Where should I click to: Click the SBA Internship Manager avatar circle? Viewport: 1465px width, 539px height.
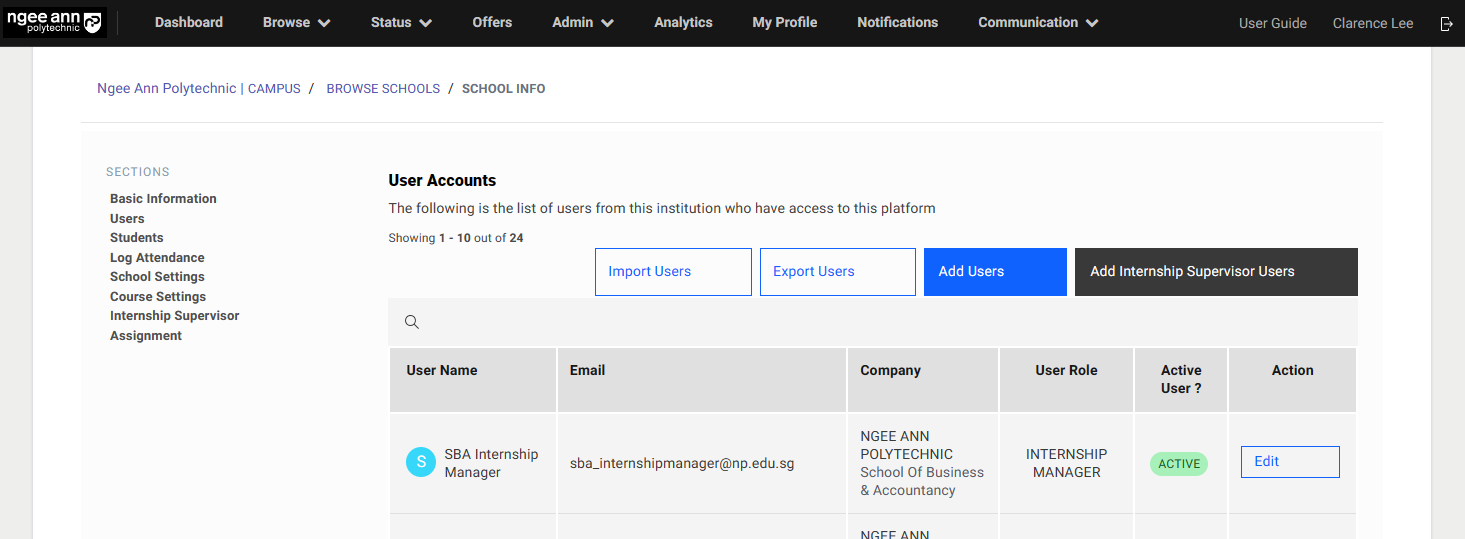click(421, 462)
